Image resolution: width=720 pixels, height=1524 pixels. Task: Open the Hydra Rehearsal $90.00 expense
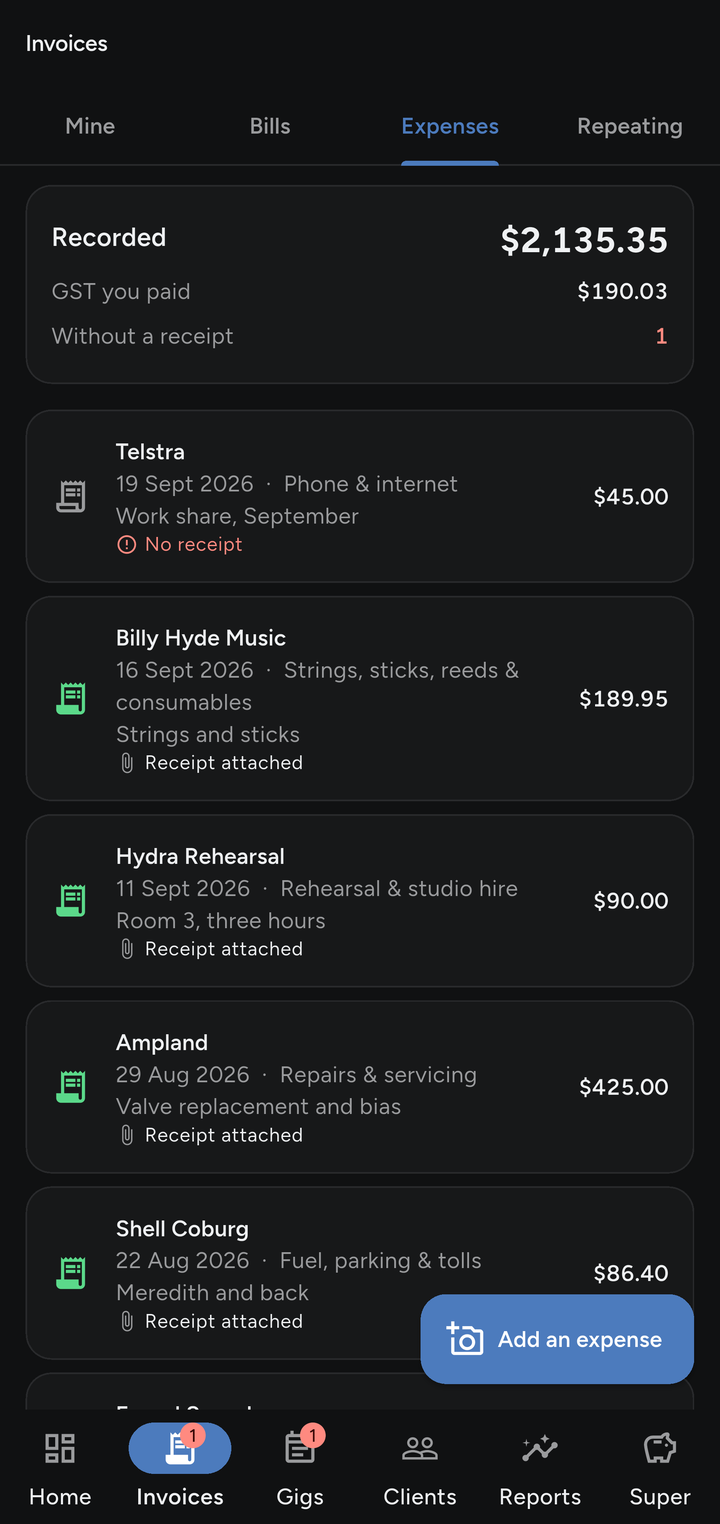(x=360, y=901)
